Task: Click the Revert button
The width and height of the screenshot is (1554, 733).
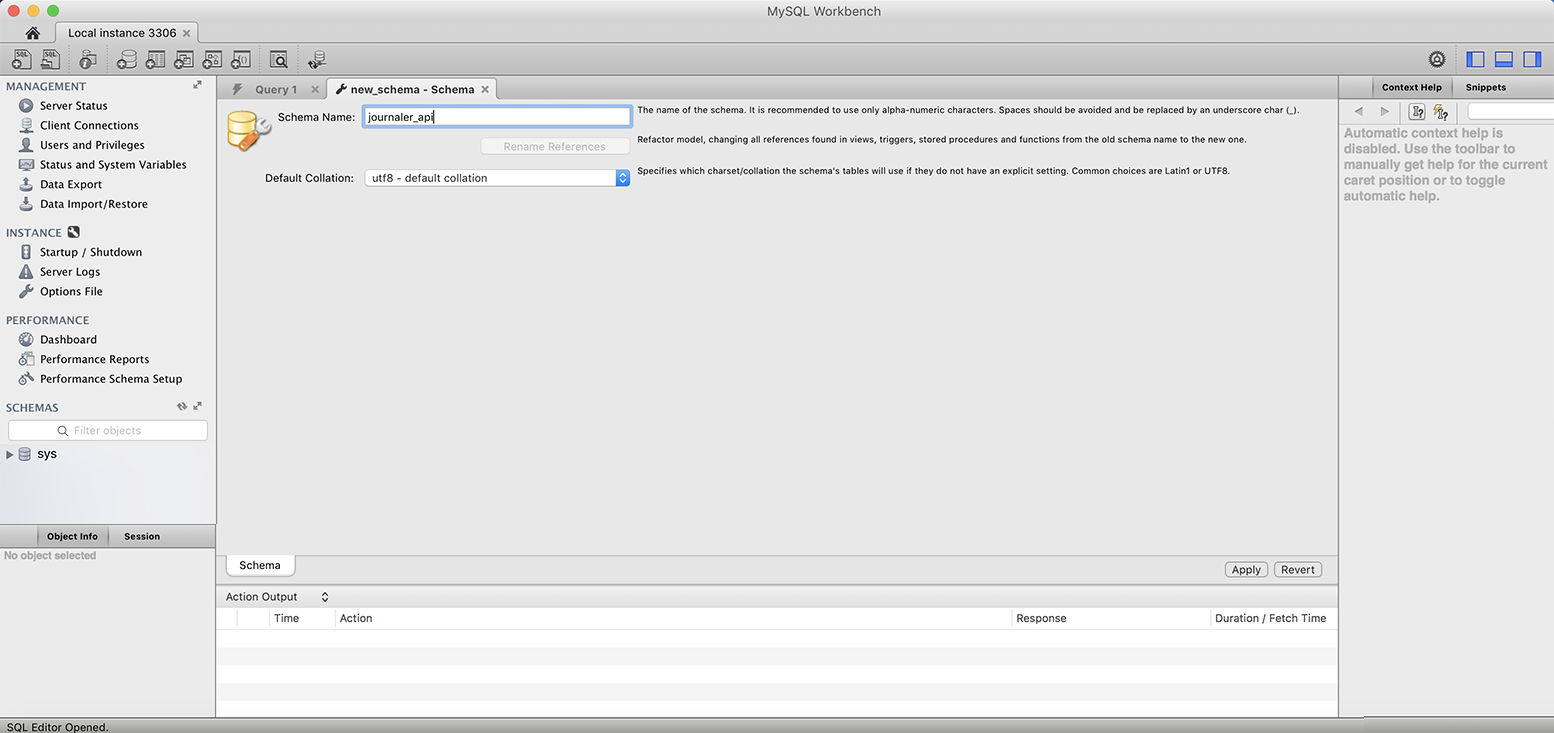Action: (1298, 569)
